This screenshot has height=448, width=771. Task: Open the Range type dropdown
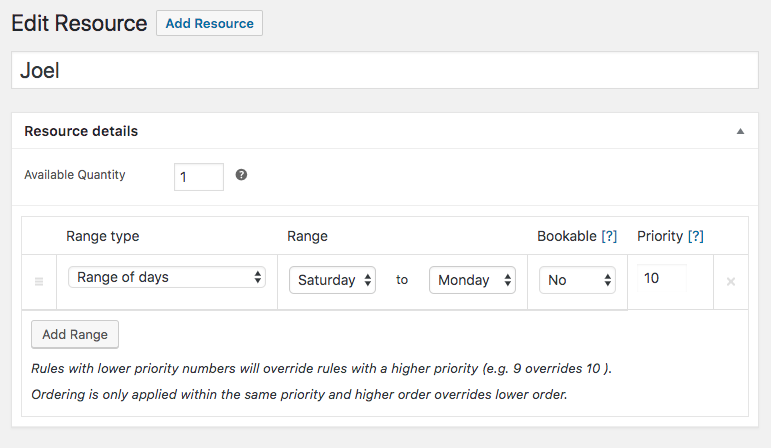[x=166, y=278]
